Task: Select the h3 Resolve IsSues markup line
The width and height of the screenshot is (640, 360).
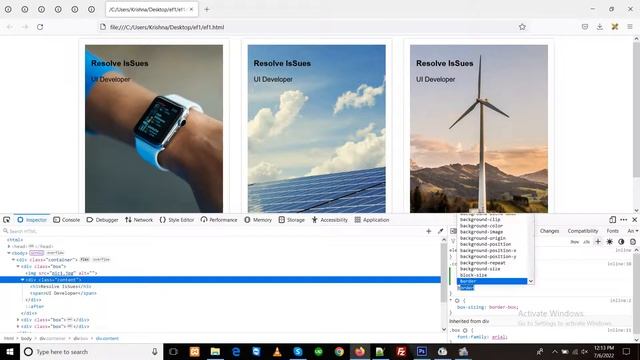Action: tap(60, 286)
